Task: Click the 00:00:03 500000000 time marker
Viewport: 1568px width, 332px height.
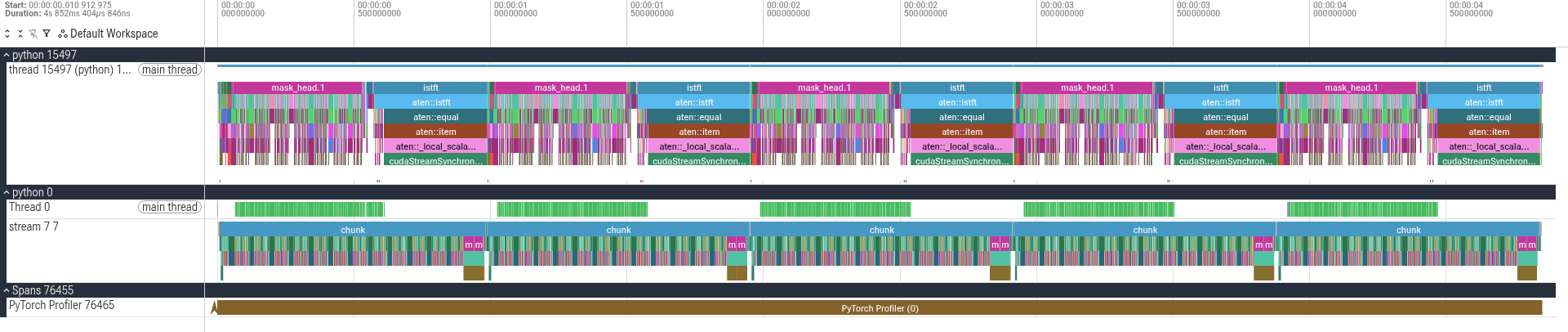Action: coord(1198,9)
